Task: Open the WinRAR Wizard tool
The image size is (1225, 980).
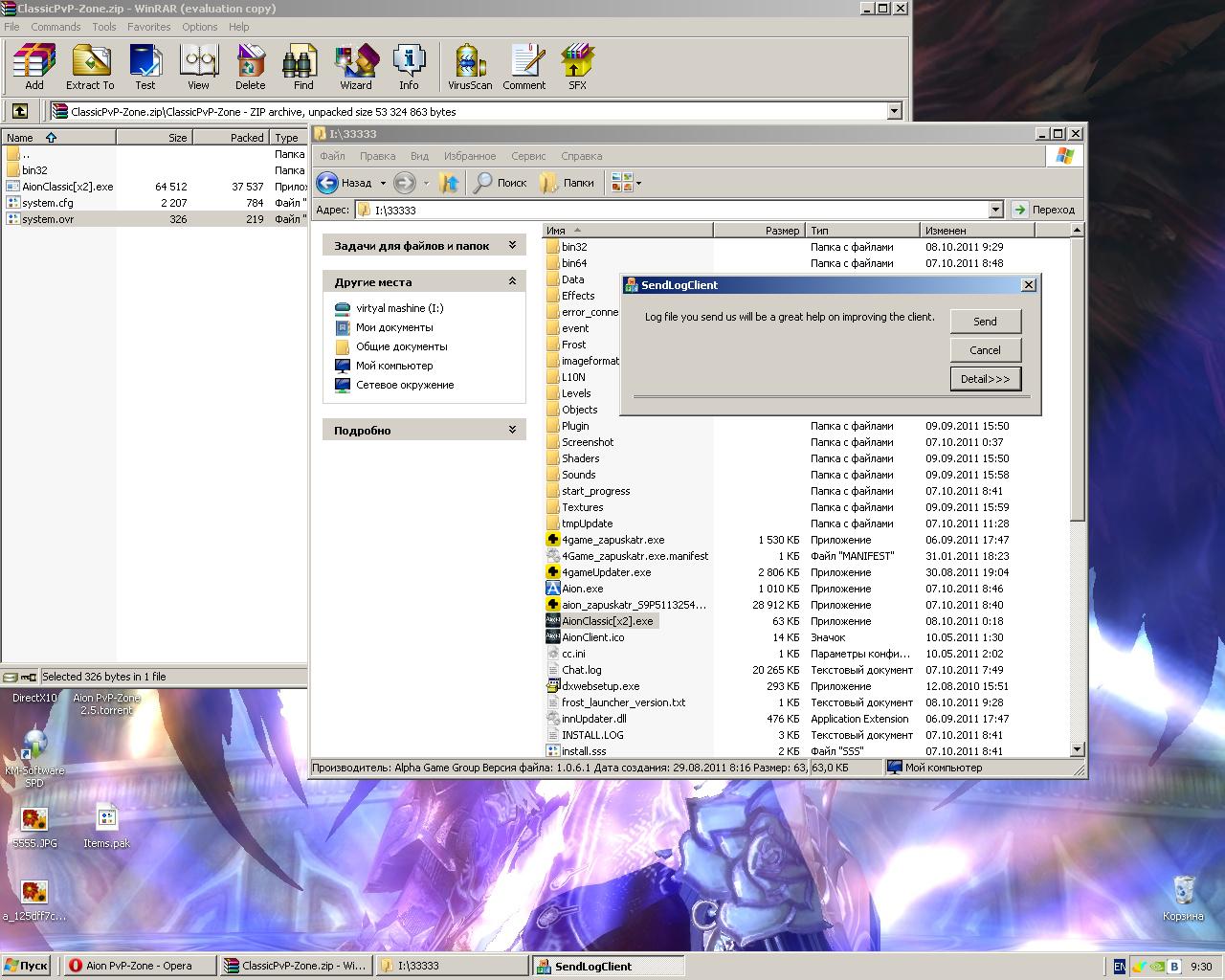Action: coord(356,67)
